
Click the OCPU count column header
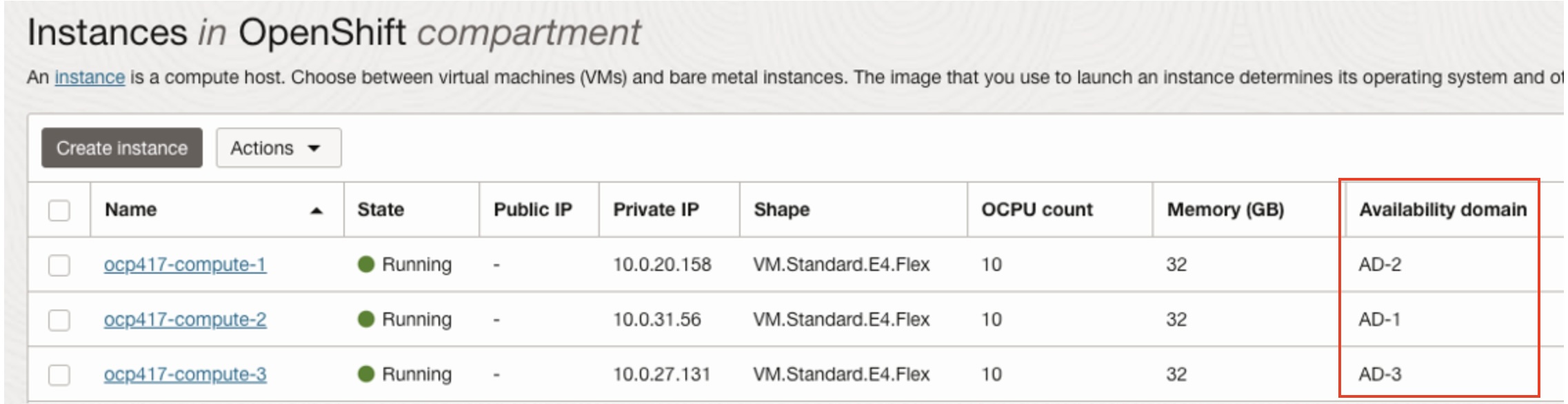pyautogui.click(x=1037, y=210)
